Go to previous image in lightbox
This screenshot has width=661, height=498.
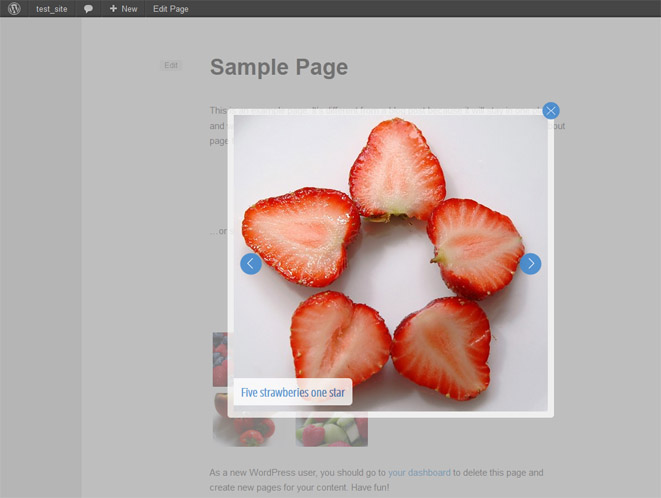click(x=251, y=264)
